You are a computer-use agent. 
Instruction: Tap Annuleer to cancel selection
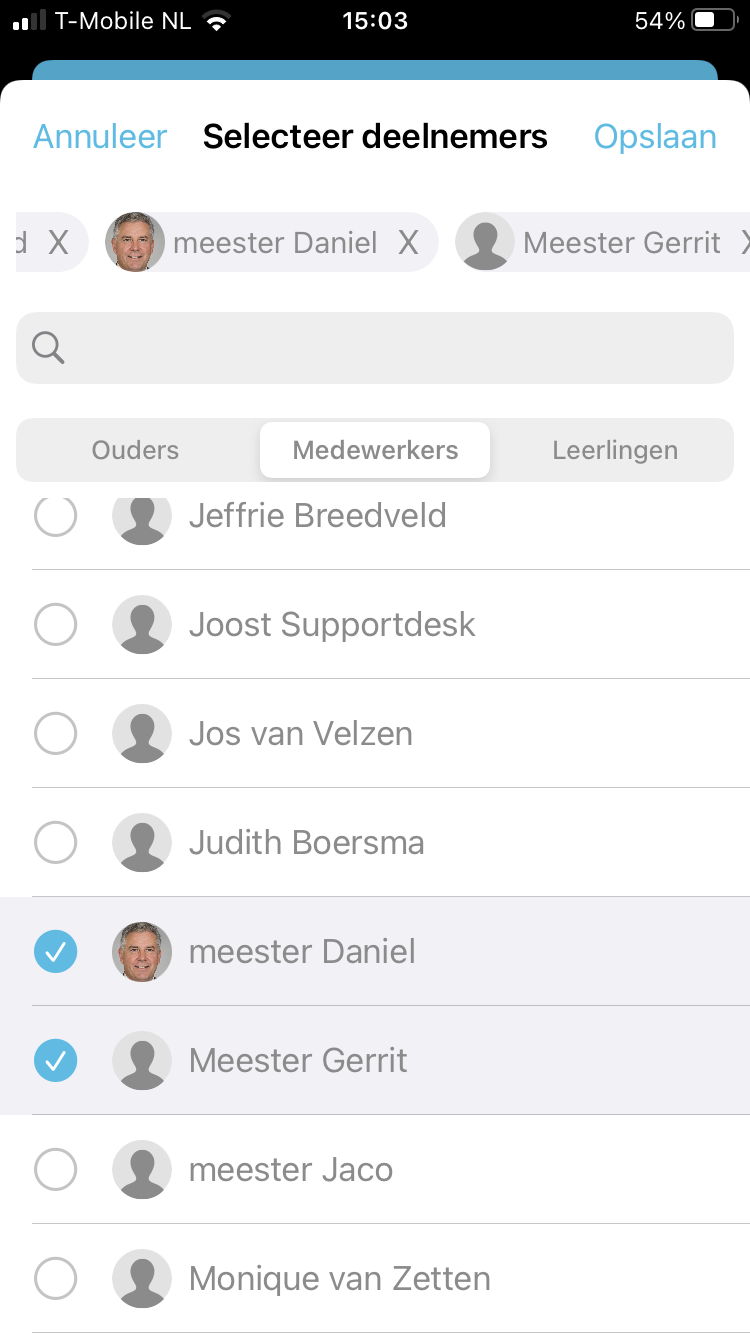pyautogui.click(x=100, y=137)
